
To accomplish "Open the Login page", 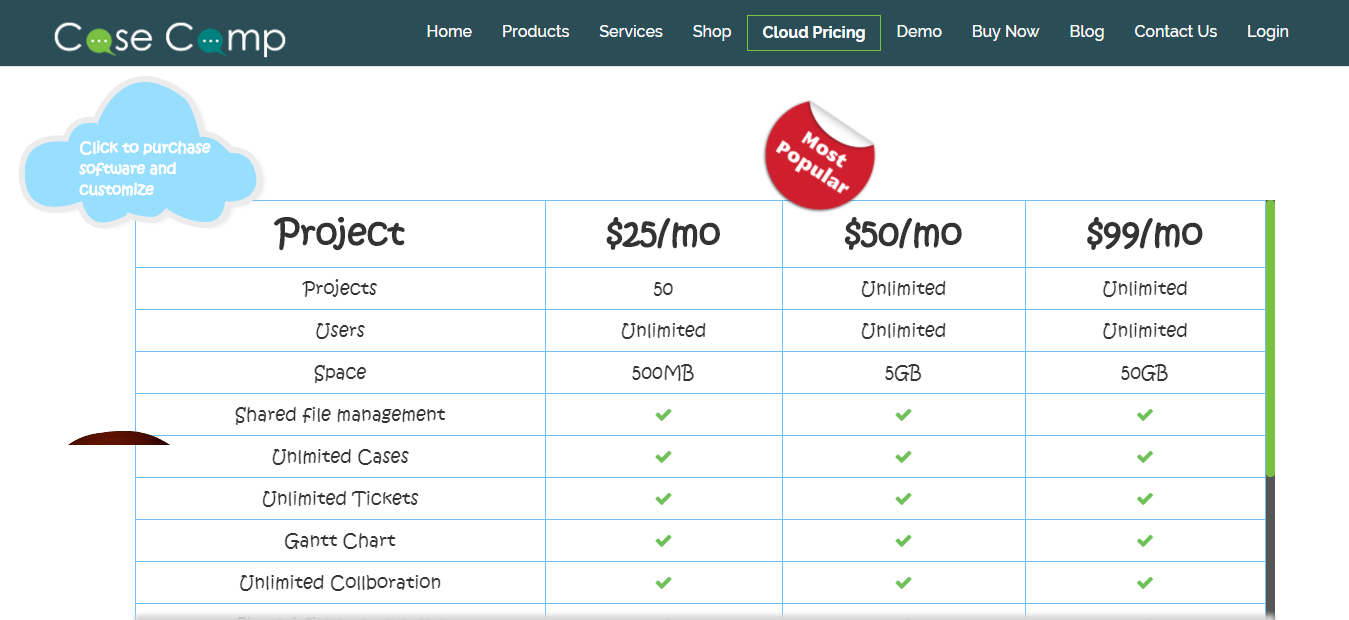I will pos(1267,31).
